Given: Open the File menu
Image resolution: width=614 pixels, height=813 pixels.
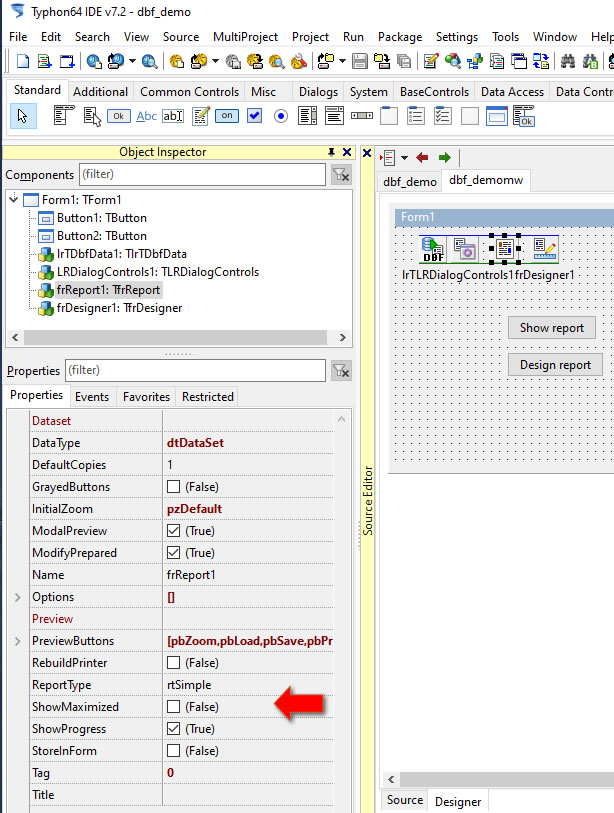Looking at the screenshot, I should pyautogui.click(x=18, y=37).
